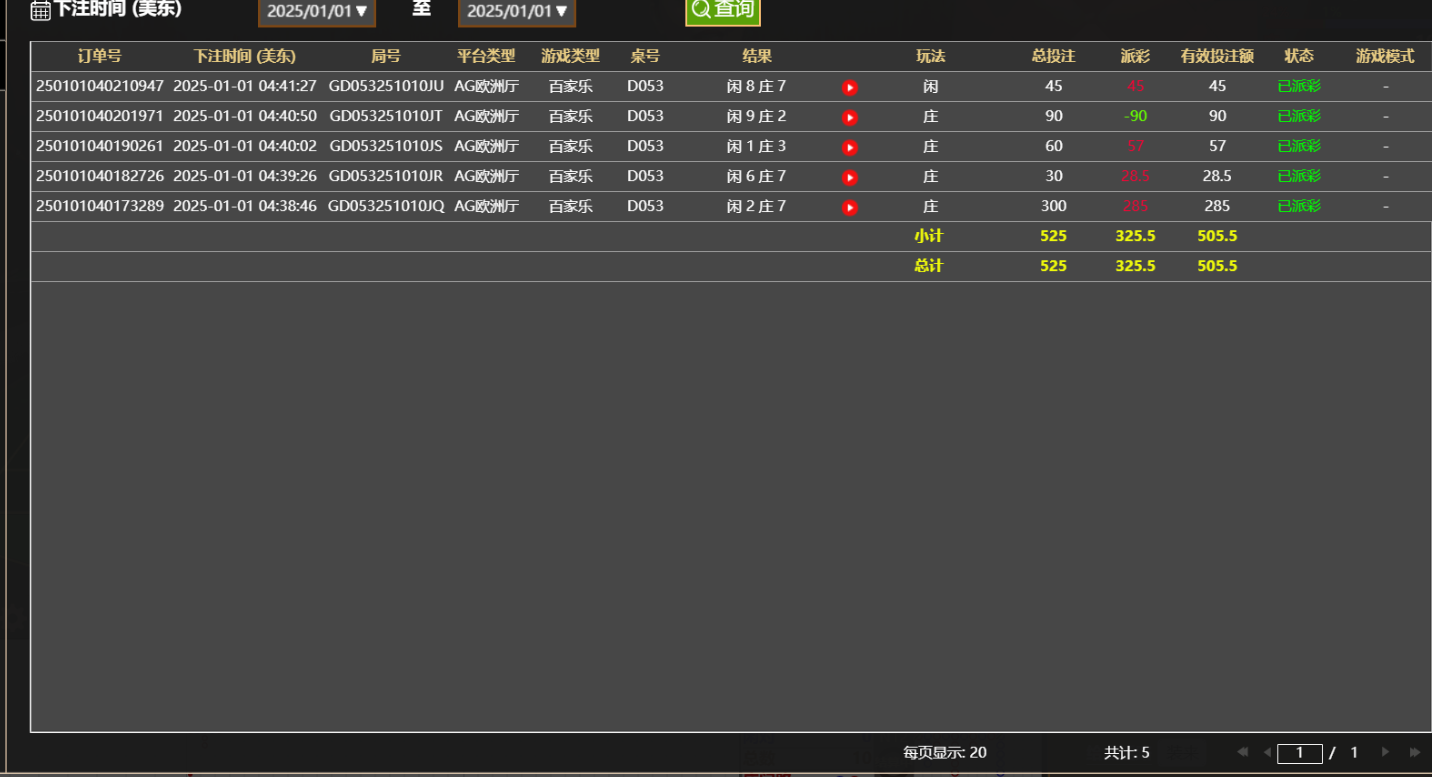This screenshot has width=1432, height=777.
Task: Play the replay of round GD053251010JQ
Action: coord(849,207)
